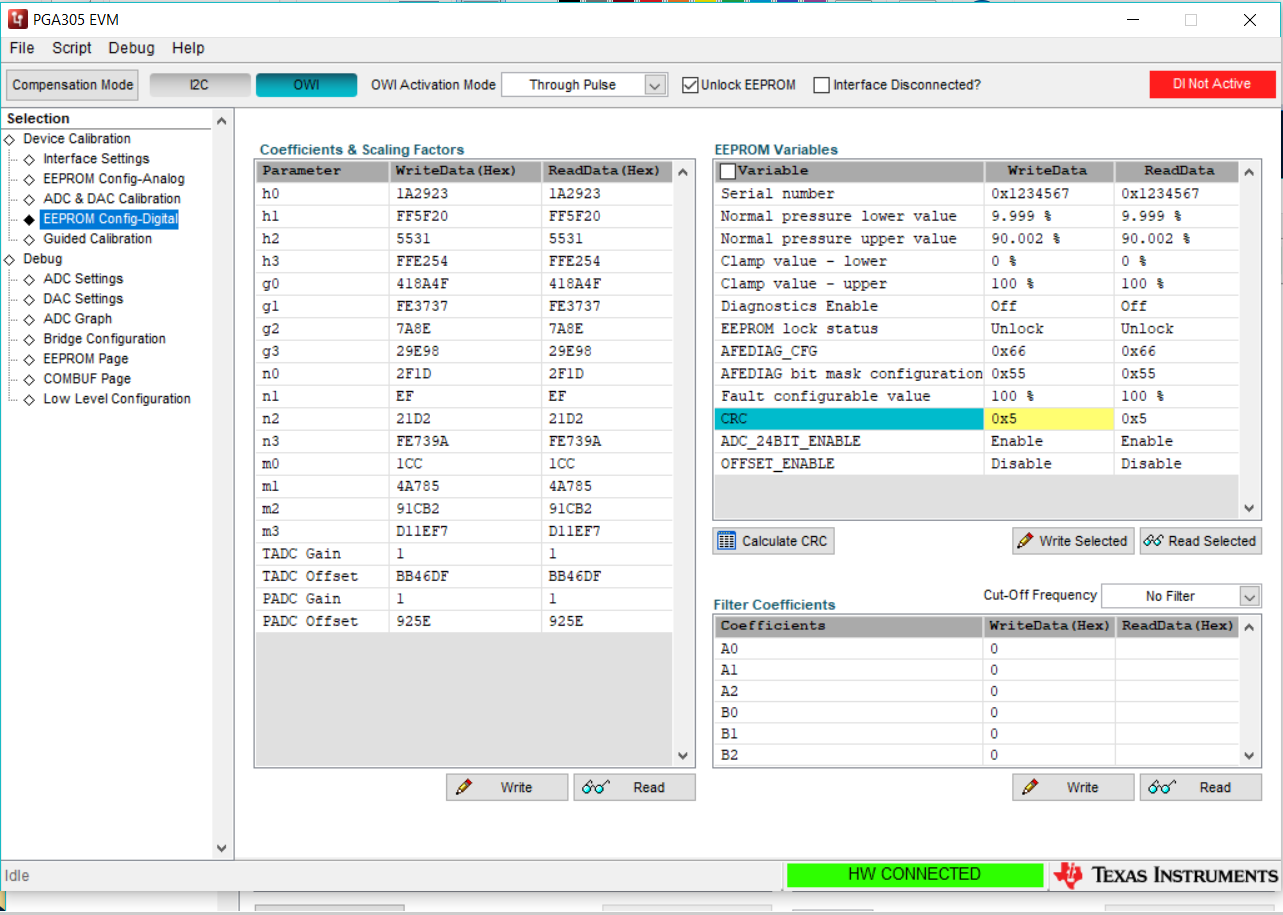Switch interface to I2C
1283x915 pixels.
coord(200,85)
